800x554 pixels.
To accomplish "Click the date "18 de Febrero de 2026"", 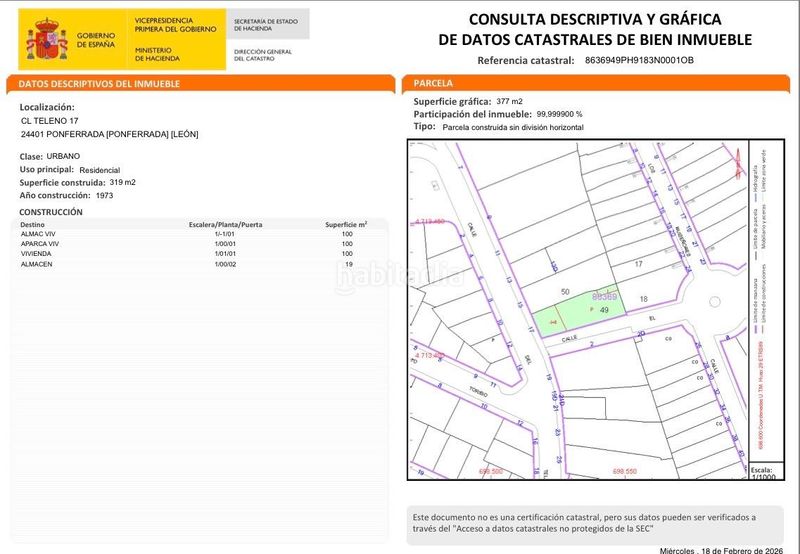I will coord(742,550).
